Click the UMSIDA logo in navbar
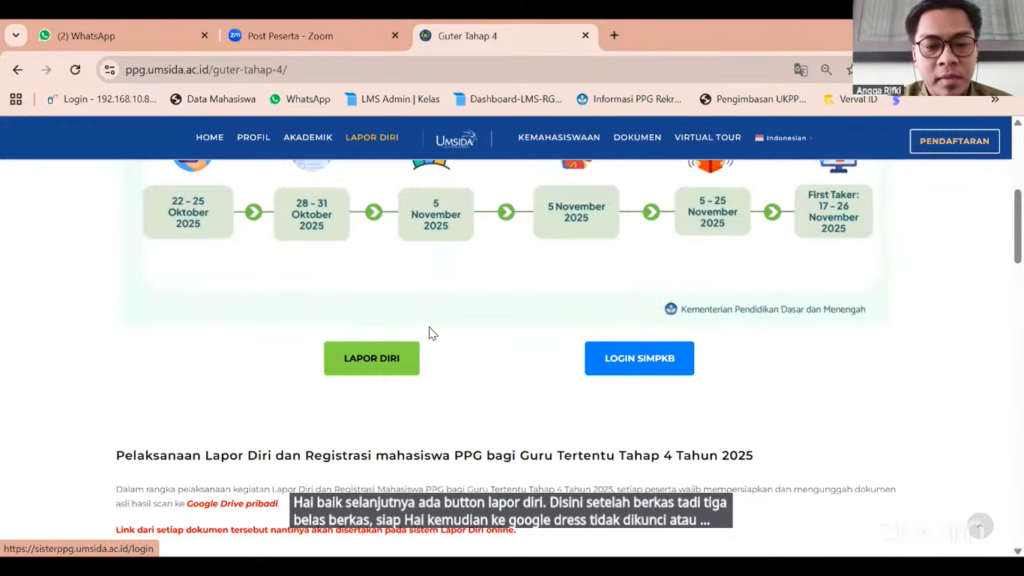Image resolution: width=1024 pixels, height=576 pixels. coord(456,139)
